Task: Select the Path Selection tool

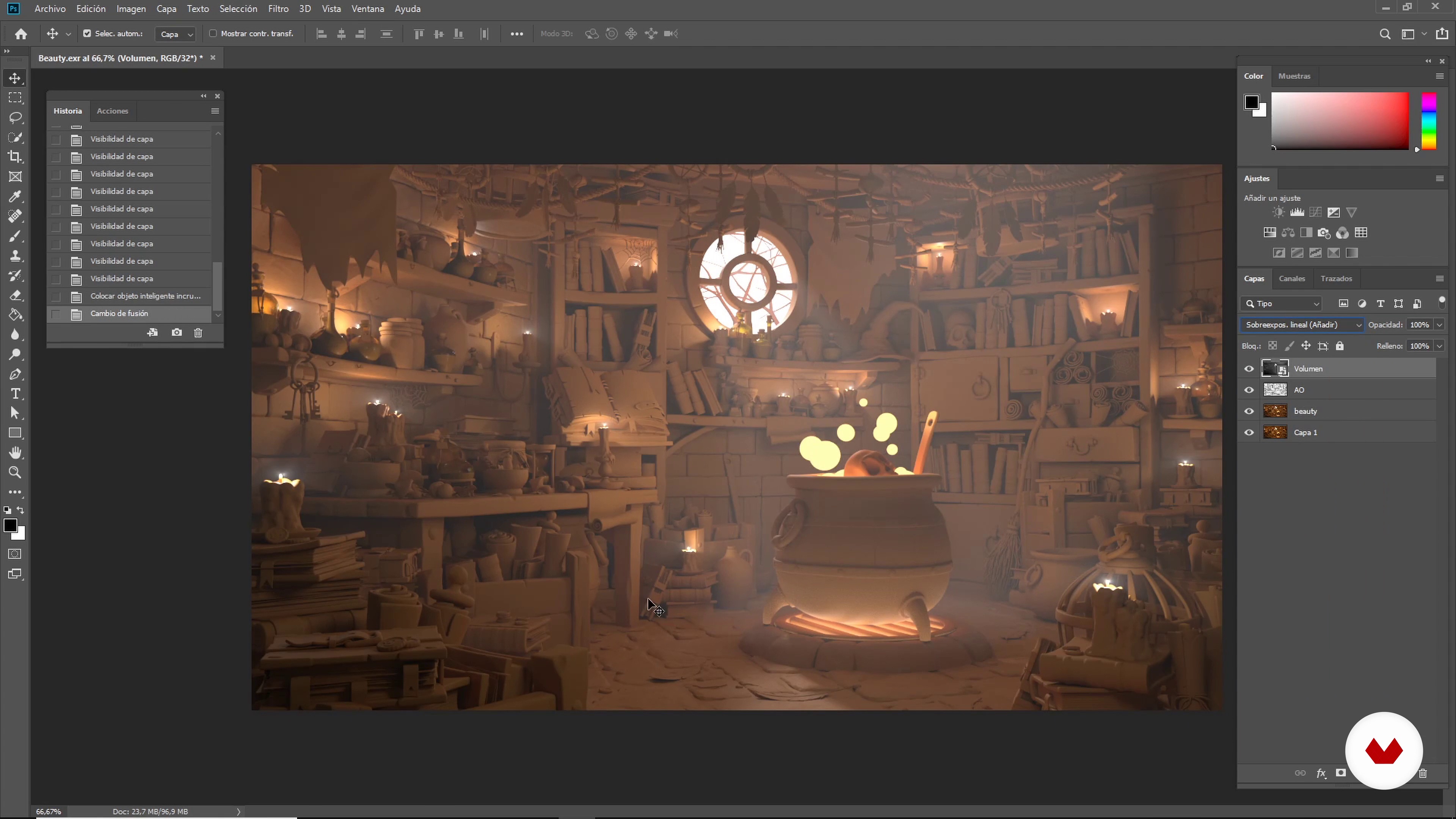Action: coord(15,413)
